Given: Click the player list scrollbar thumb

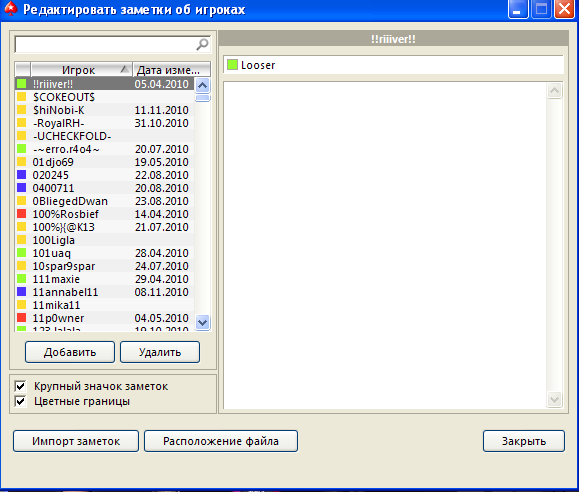Looking at the screenshot, I should click(x=203, y=98).
